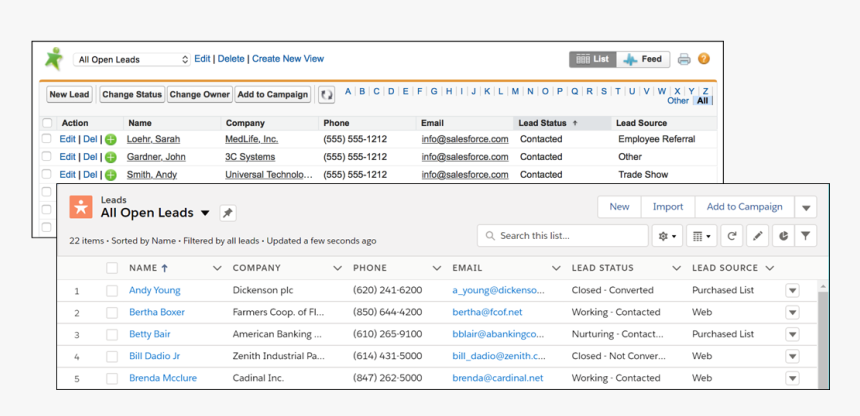Filter Classic list by letter M

coord(515,92)
